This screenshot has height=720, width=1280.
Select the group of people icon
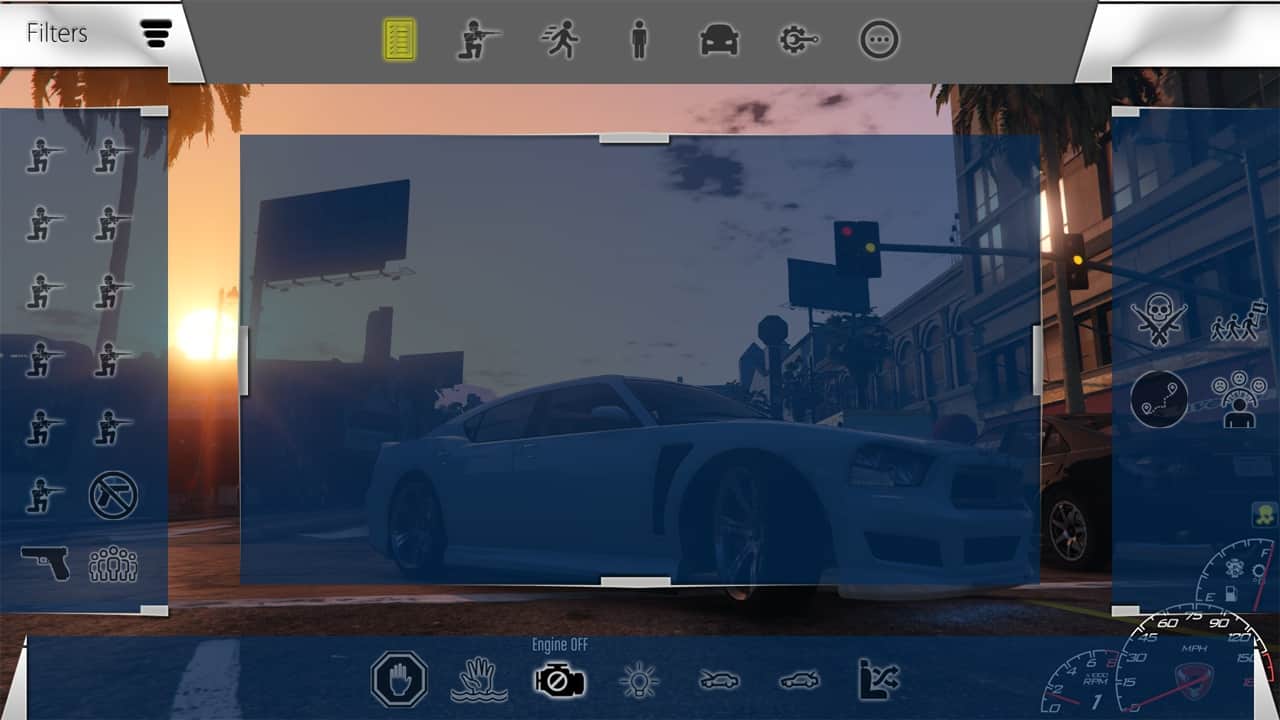pos(113,564)
